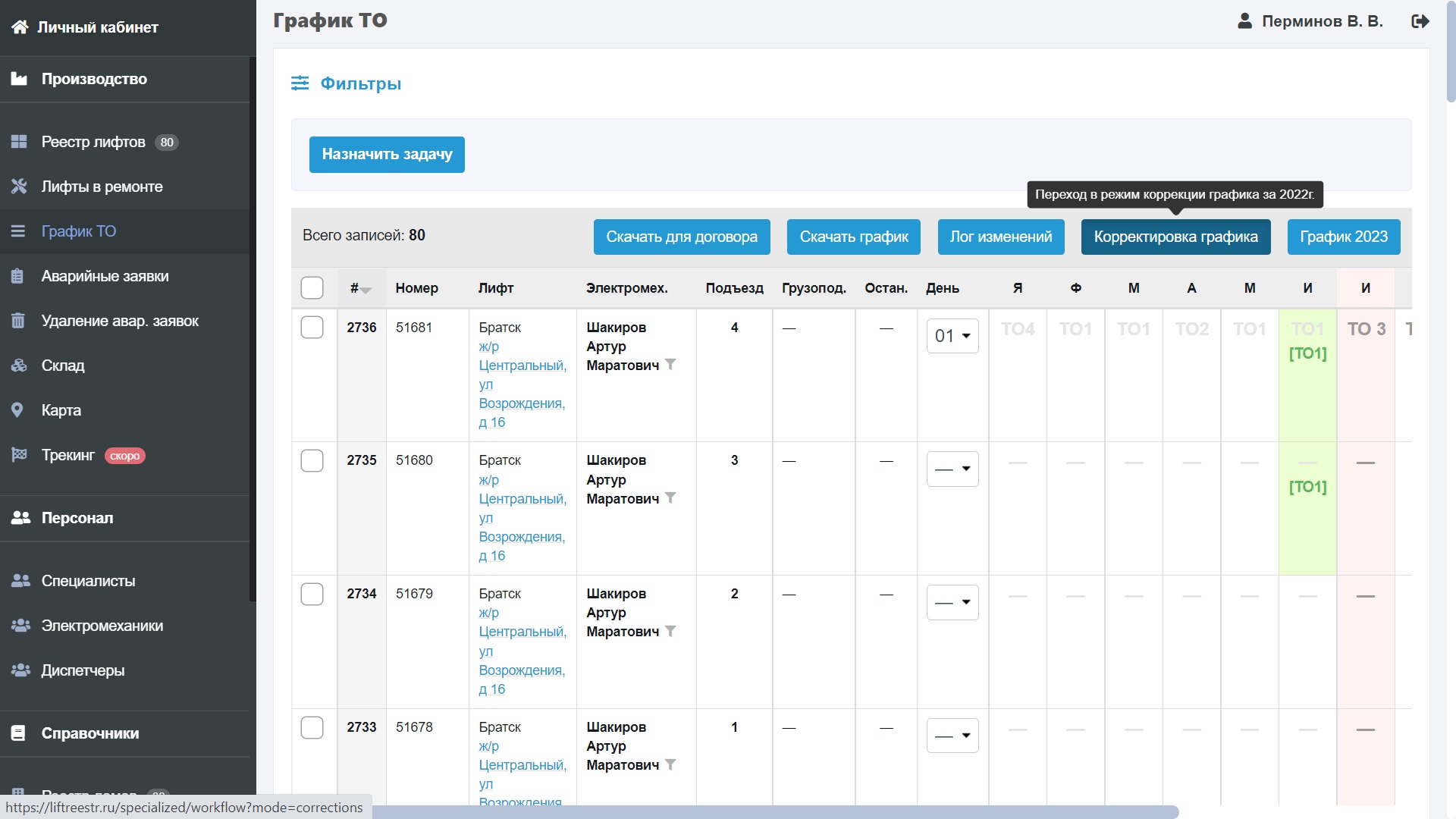Click the Скачать график button

pos(853,237)
